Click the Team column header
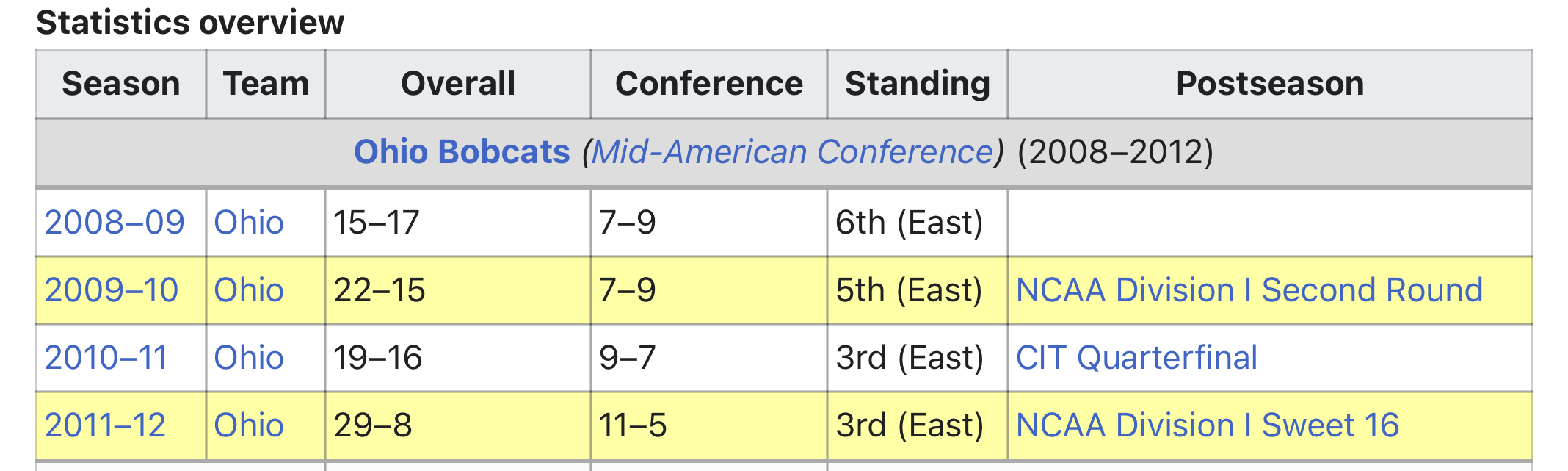The width and height of the screenshot is (1568, 471). (x=266, y=84)
